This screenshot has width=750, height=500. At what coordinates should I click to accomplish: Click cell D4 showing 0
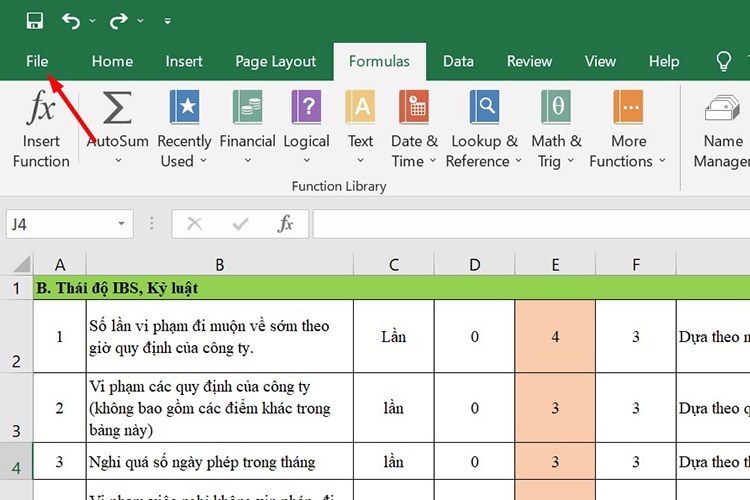[x=474, y=461]
